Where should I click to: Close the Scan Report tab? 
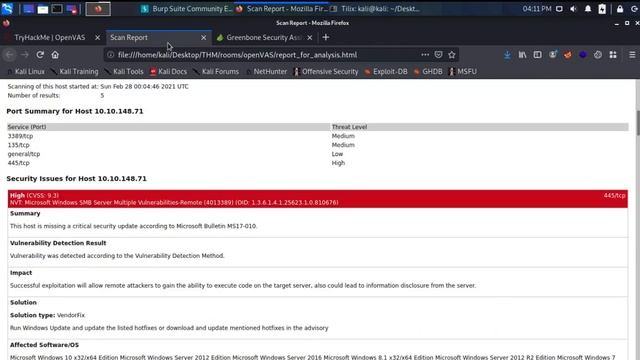pos(203,38)
